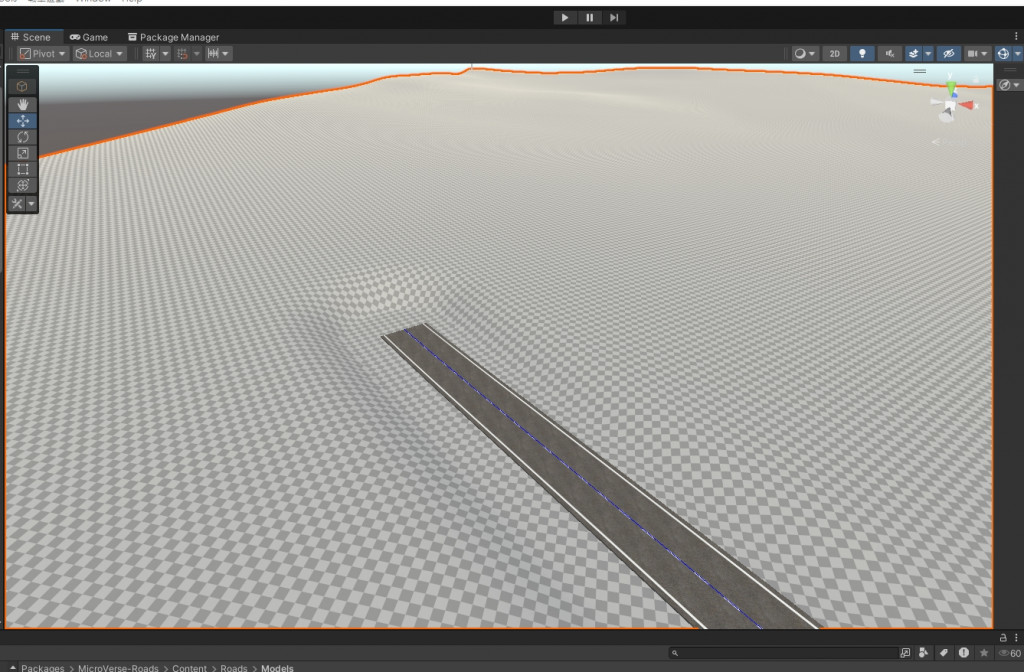Click Models in the breadcrumb path
This screenshot has height=672, width=1024.
pyautogui.click(x=278, y=668)
